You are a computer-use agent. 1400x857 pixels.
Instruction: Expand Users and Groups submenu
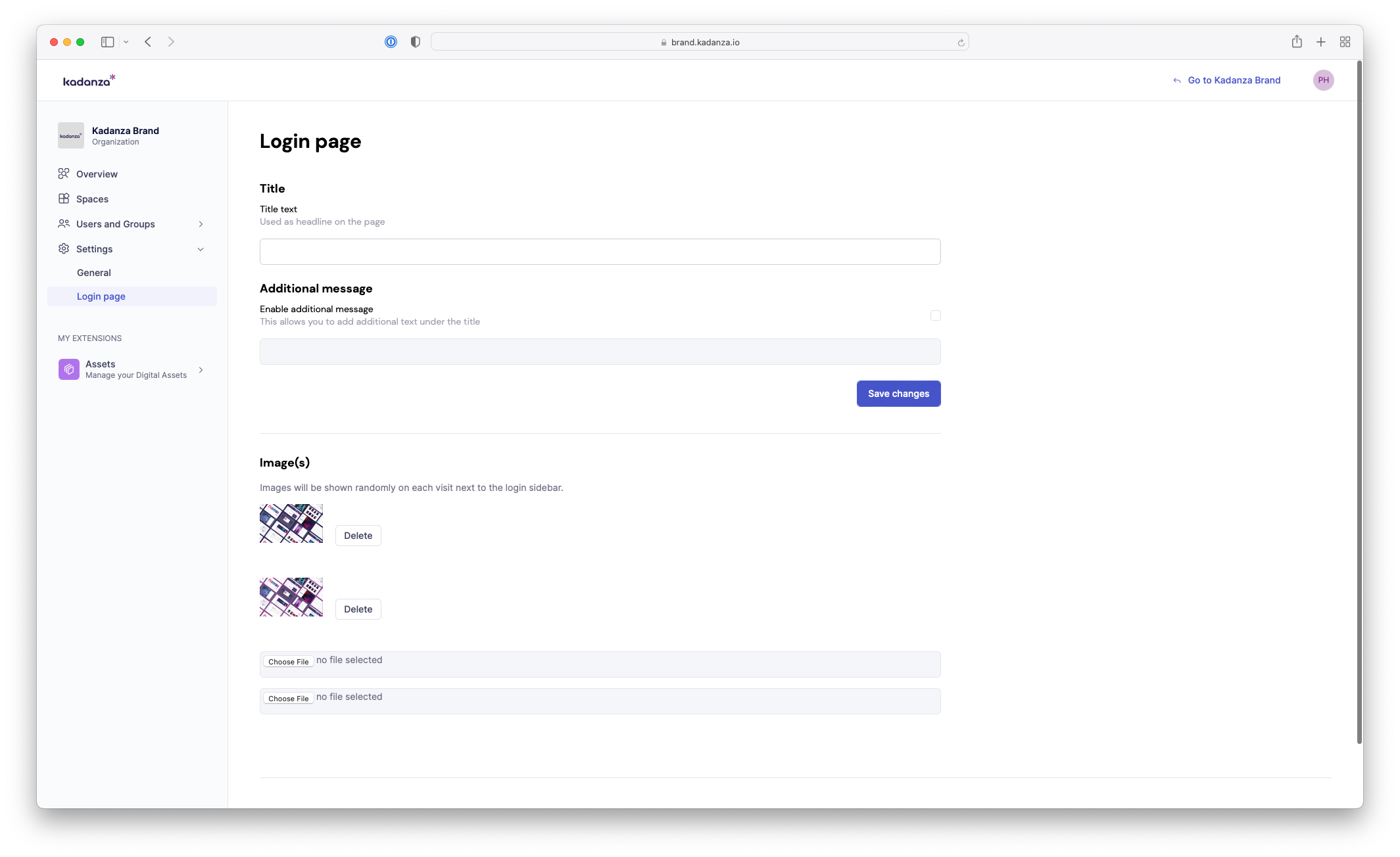point(201,224)
